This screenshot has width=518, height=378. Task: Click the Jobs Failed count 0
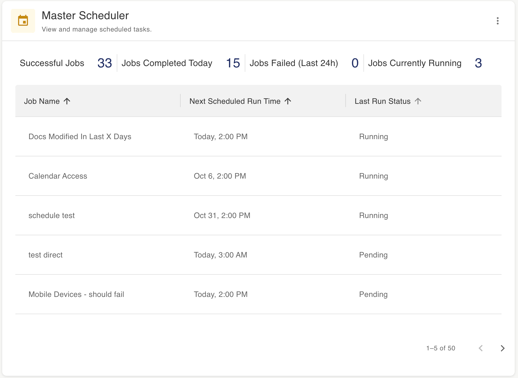point(355,63)
